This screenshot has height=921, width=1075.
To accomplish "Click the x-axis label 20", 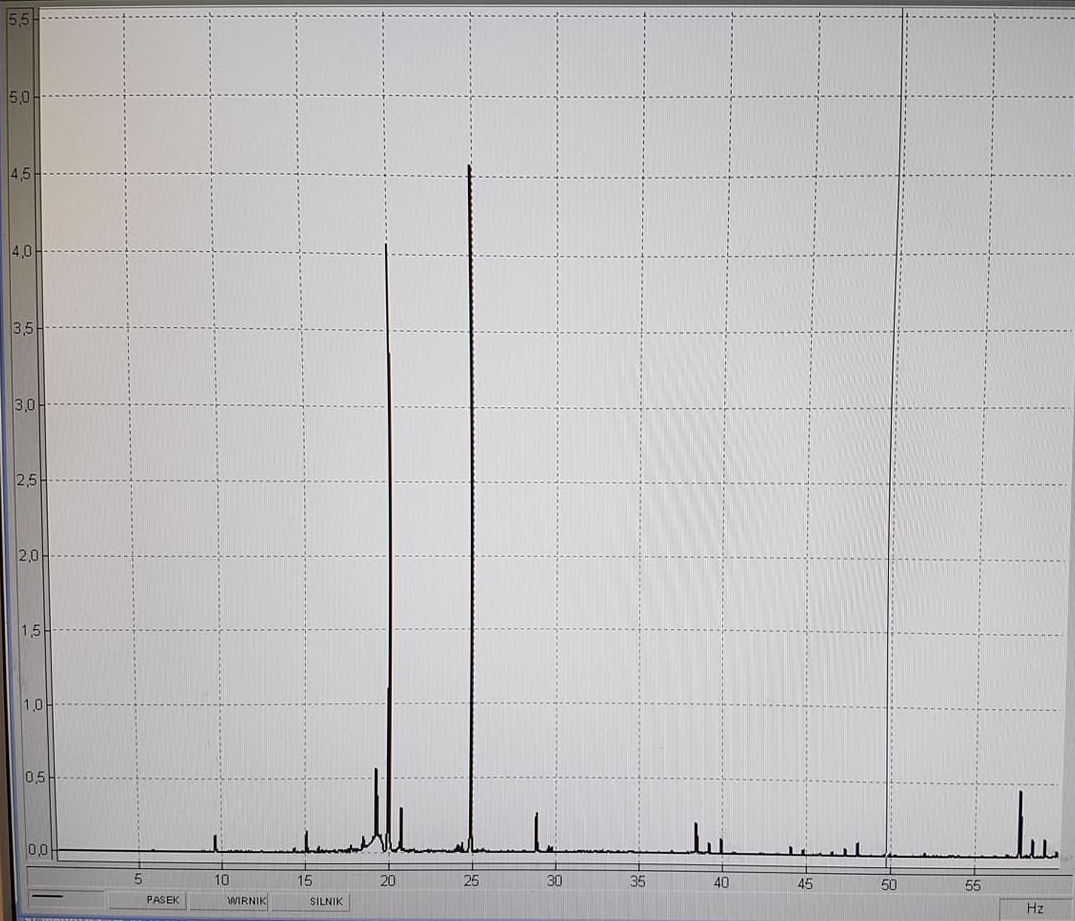I will (388, 881).
